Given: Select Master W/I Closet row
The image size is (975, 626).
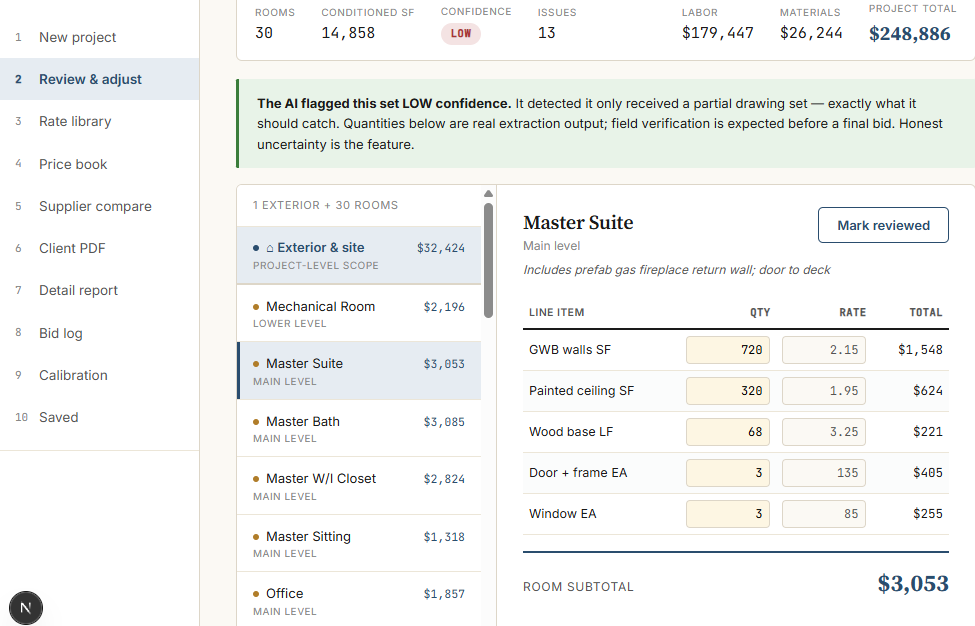Looking at the screenshot, I should tap(359, 486).
